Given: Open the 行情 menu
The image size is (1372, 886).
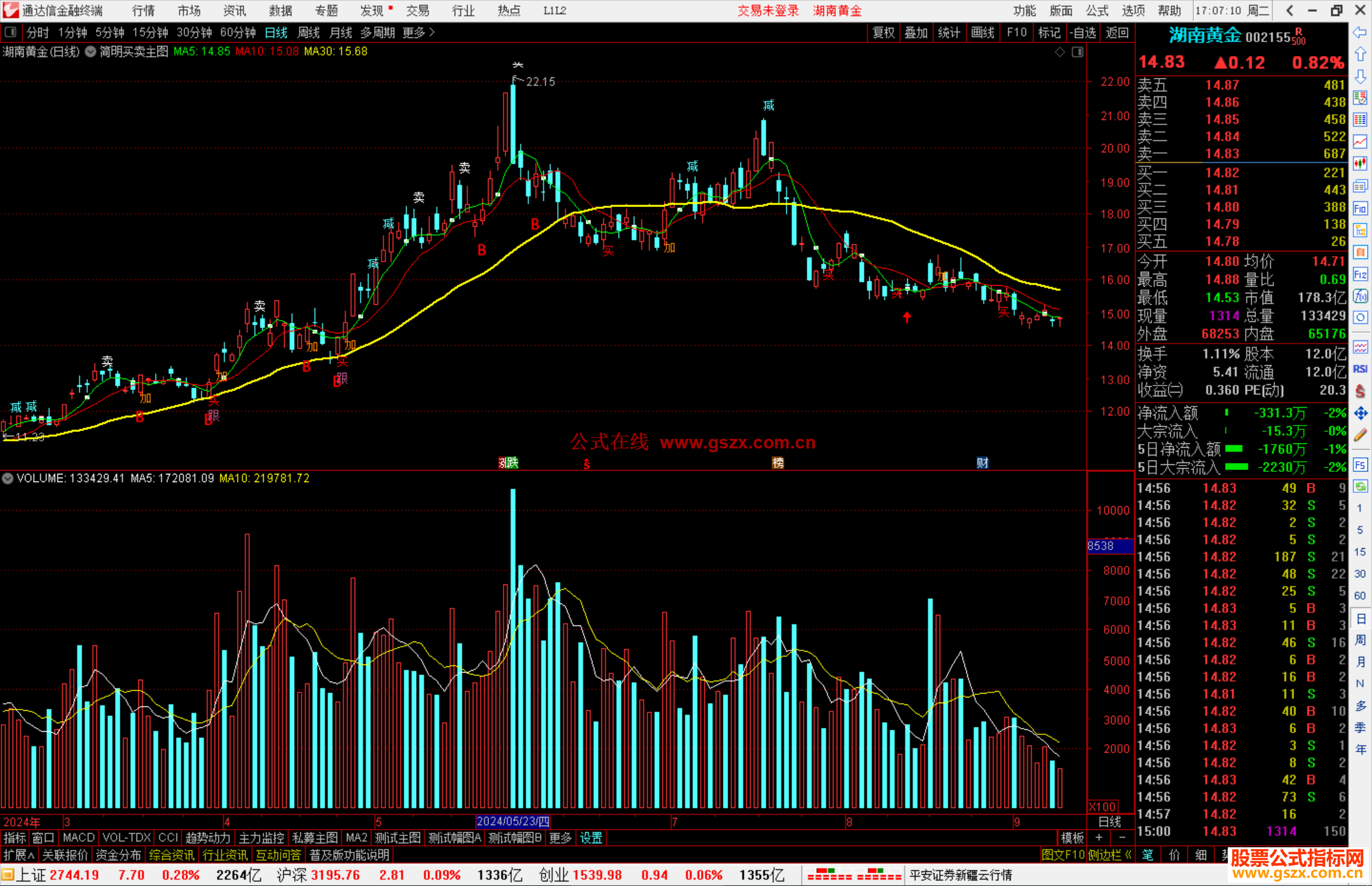Looking at the screenshot, I should click(x=143, y=11).
